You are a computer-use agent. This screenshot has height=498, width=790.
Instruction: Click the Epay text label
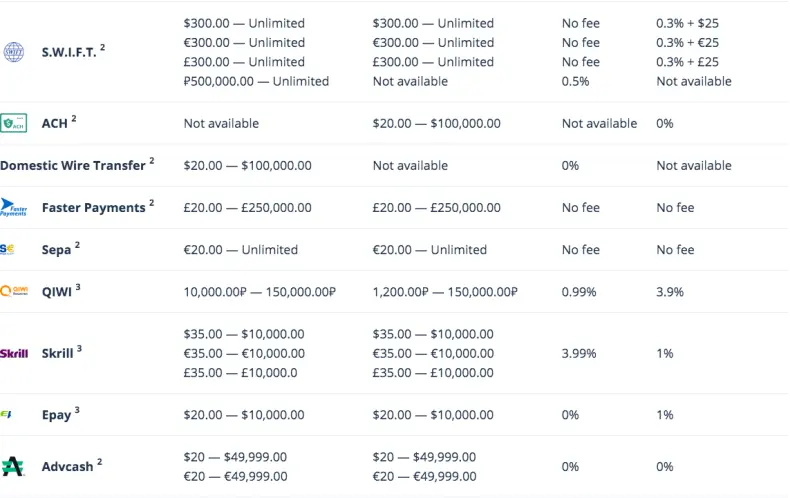pos(56,415)
